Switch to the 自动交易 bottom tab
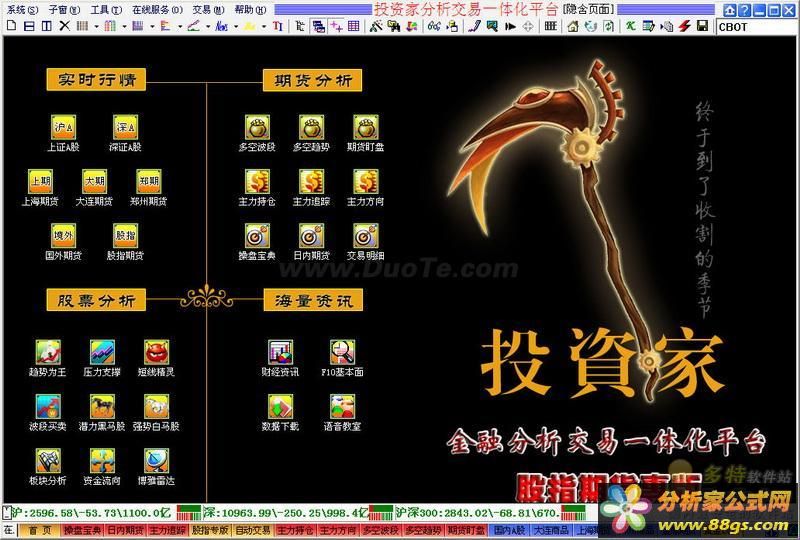800x540 pixels. tap(253, 531)
